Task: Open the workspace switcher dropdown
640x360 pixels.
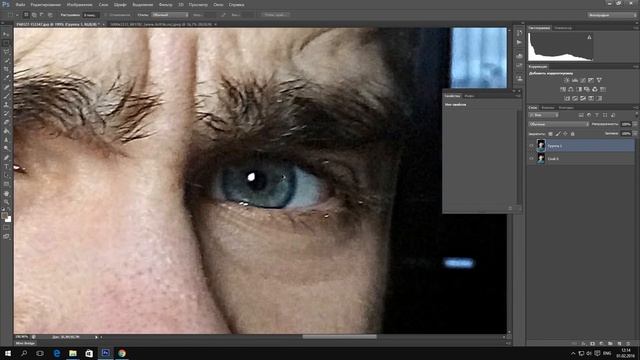Action: [x=612, y=15]
